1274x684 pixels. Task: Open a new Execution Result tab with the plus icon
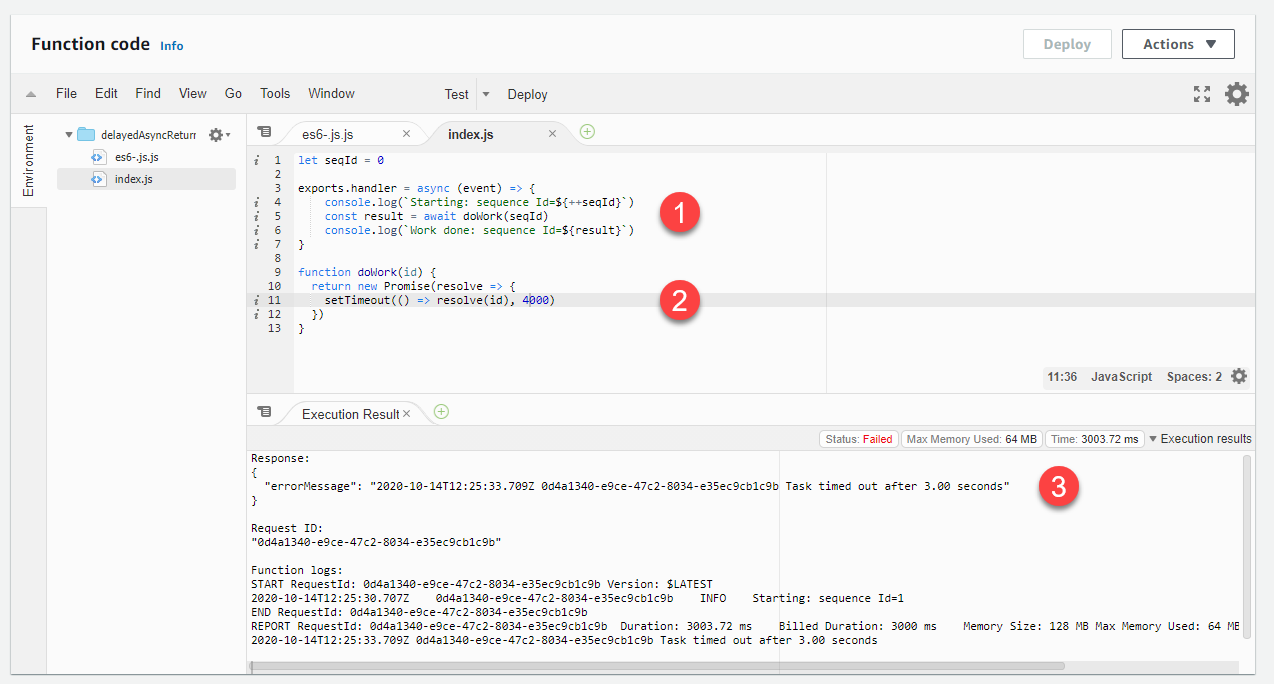(440, 411)
